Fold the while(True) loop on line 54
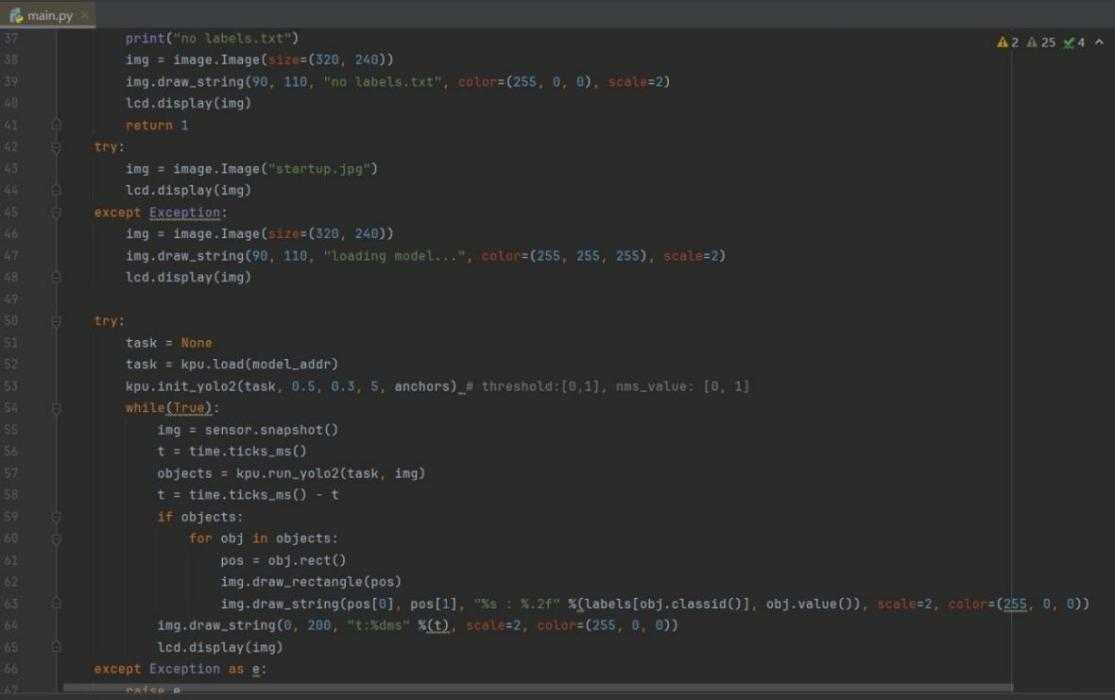1115x700 pixels. 57,408
